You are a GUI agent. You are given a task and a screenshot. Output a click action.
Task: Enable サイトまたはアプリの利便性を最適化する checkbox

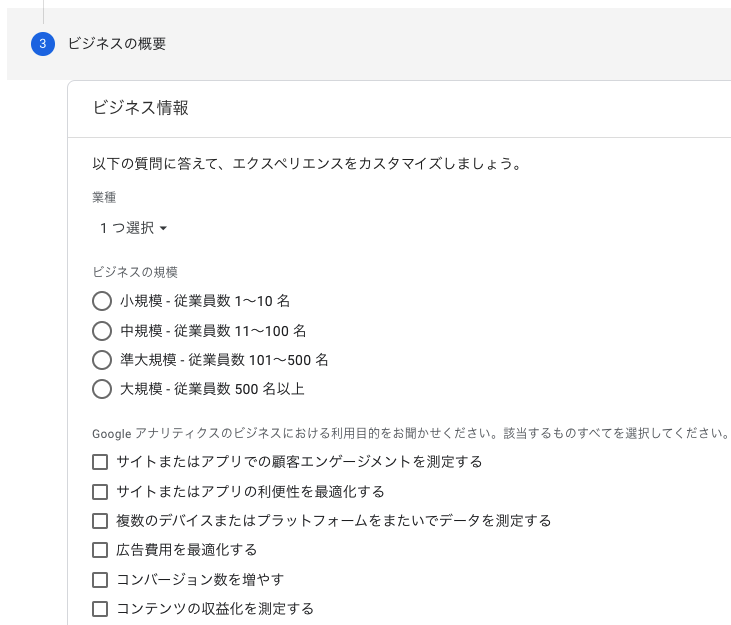point(100,492)
